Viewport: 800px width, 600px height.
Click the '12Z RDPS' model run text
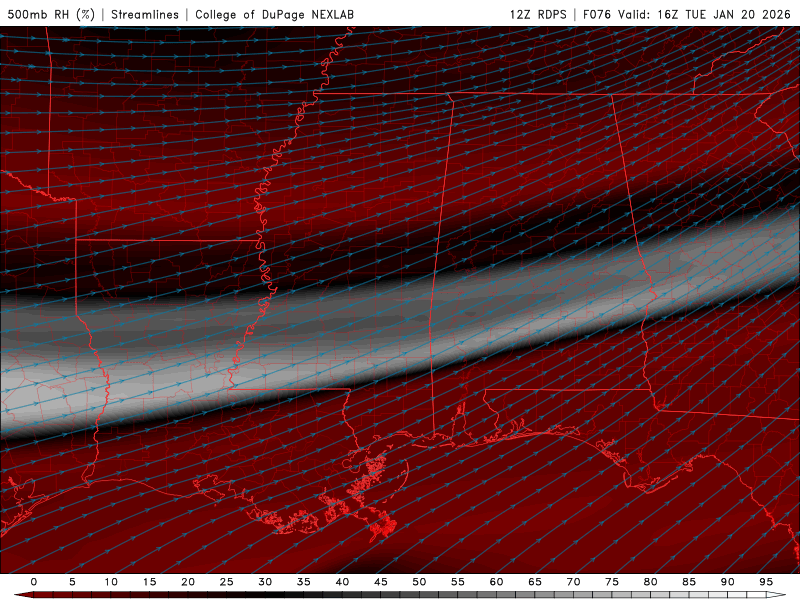coord(538,14)
